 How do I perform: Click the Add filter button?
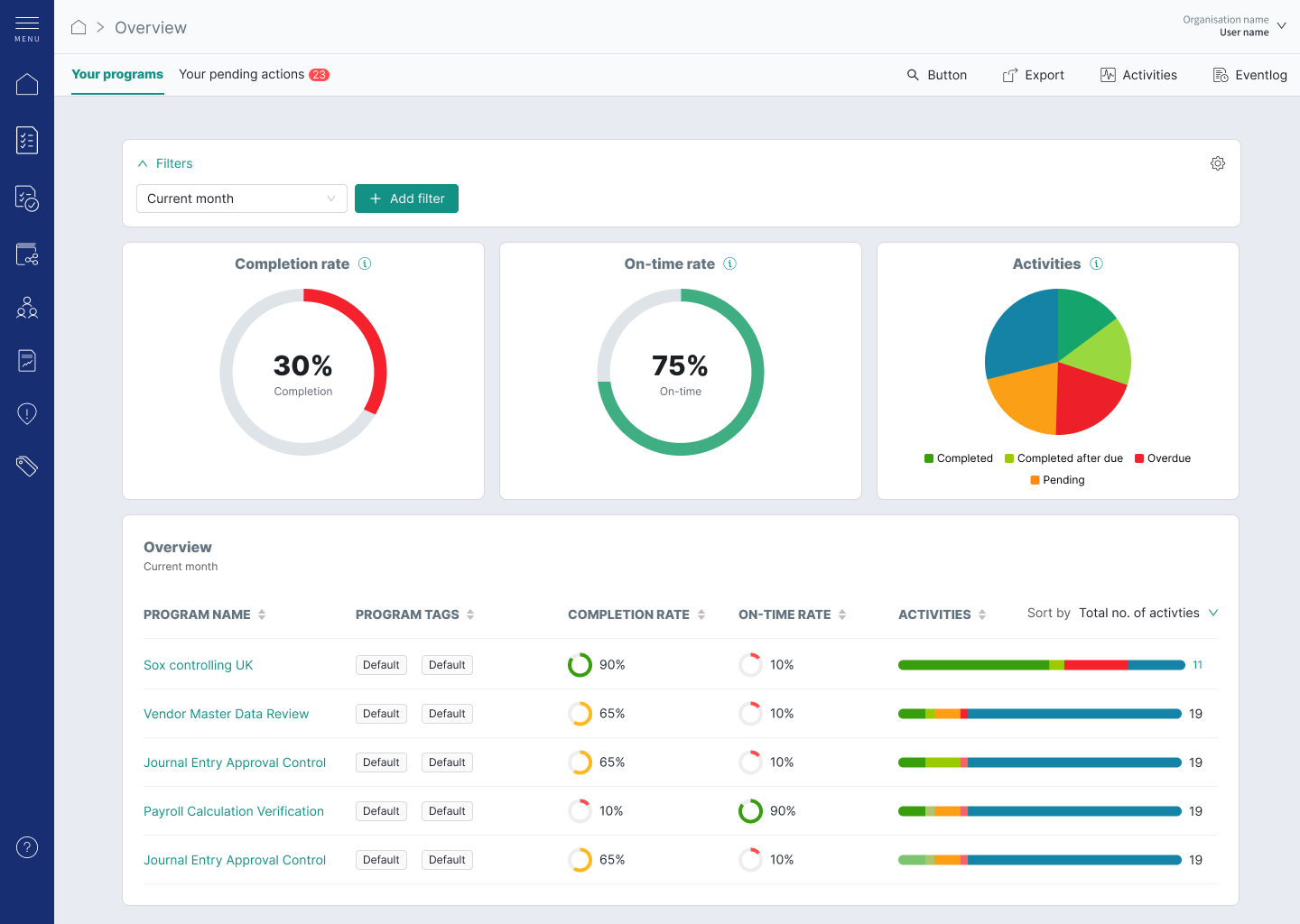406,199
